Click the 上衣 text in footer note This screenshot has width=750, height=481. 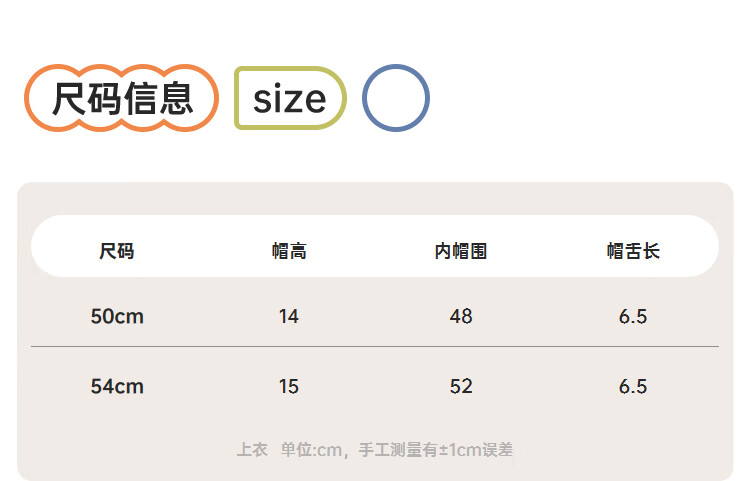click(252, 450)
